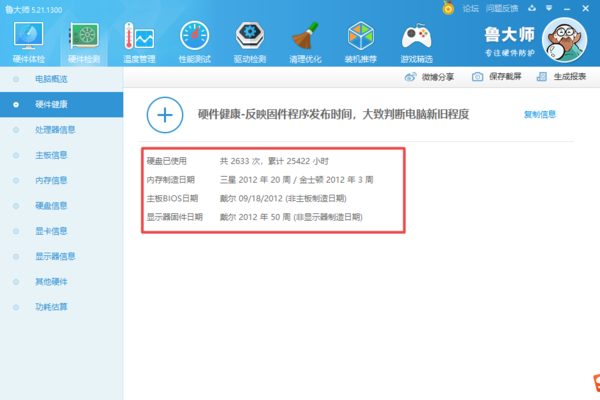This screenshot has width=600, height=400.
Task: Click the camera icon for 保存截屏
Action: [477, 77]
